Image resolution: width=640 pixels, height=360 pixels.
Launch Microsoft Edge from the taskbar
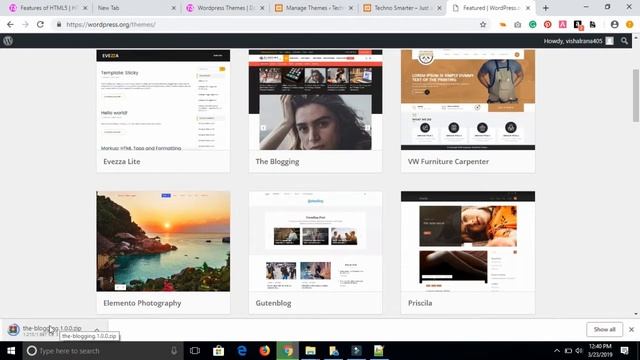click(x=242, y=351)
